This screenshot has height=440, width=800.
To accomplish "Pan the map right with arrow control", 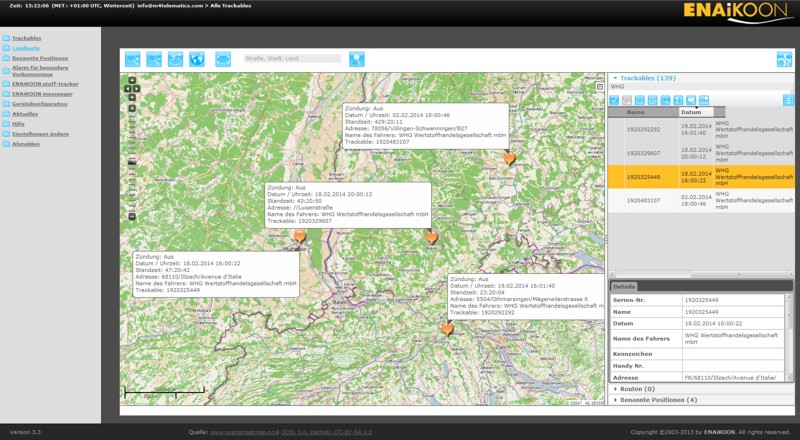I will coord(137,89).
